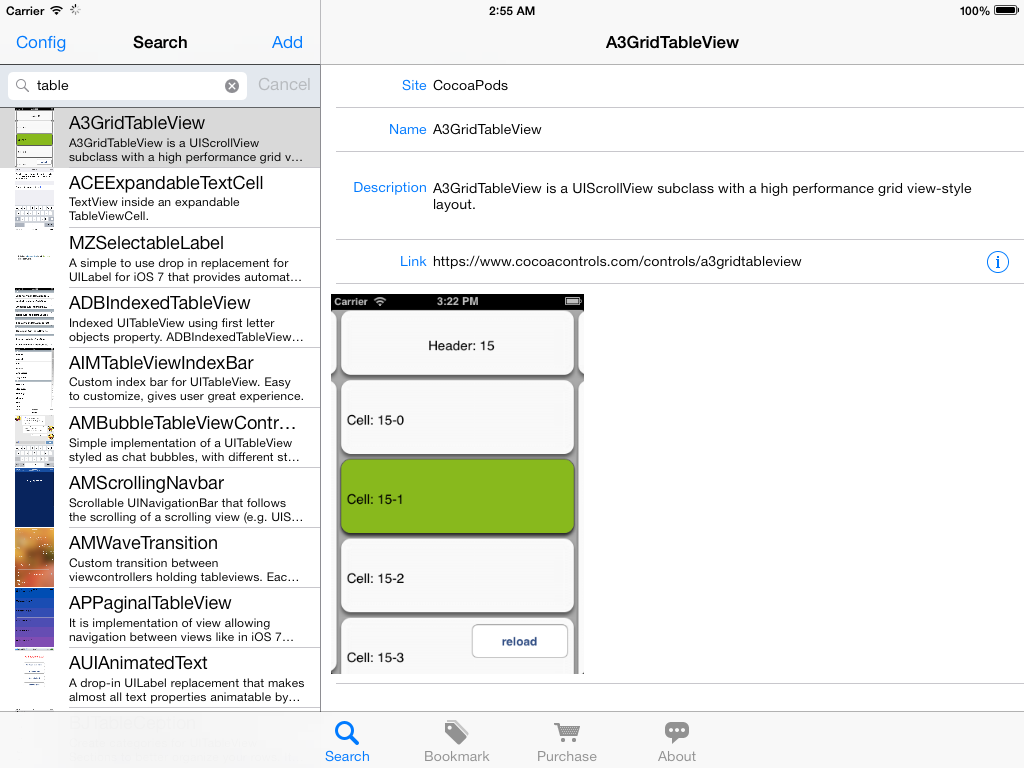Image resolution: width=1024 pixels, height=768 pixels.
Task: Tap thumbnail of AMScrollingNavbar row
Action: pyautogui.click(x=35, y=498)
